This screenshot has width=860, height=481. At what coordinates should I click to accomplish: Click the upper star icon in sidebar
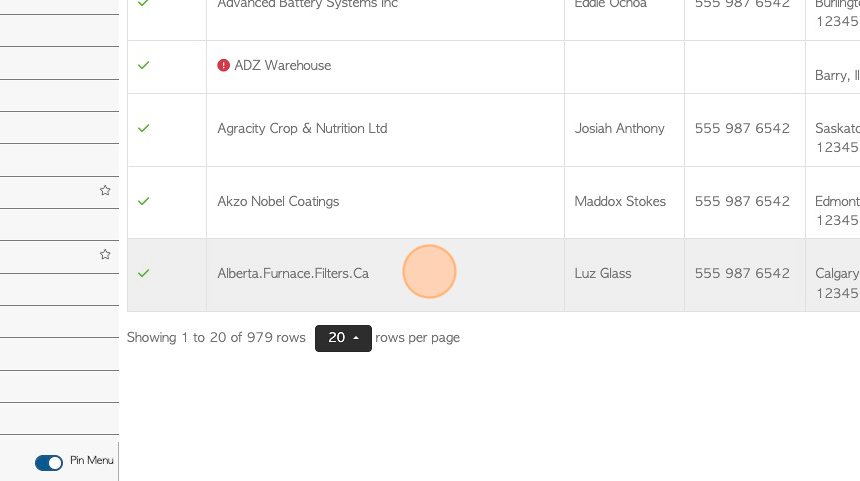105,190
